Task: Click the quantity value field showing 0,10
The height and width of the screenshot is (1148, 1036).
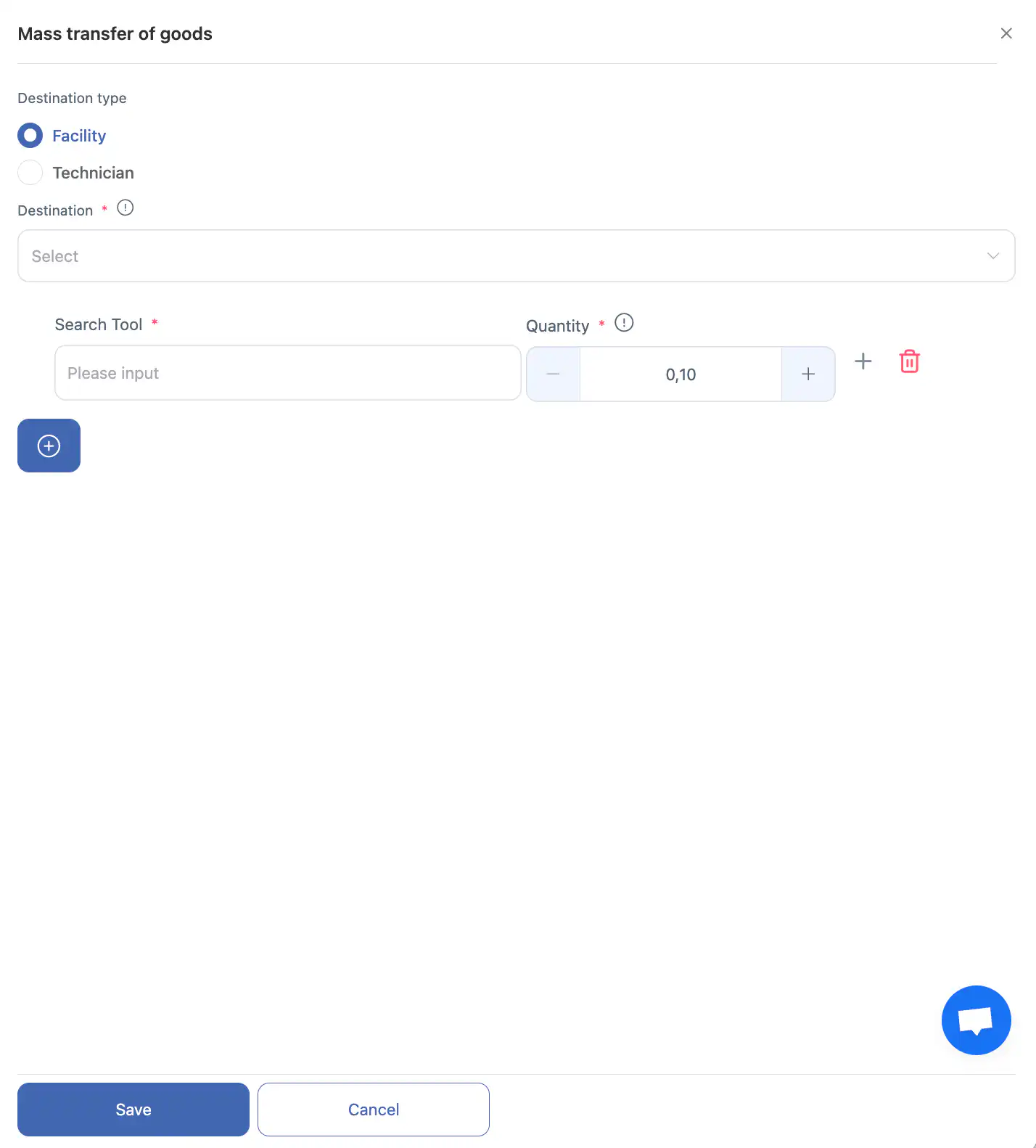Action: 681,374
